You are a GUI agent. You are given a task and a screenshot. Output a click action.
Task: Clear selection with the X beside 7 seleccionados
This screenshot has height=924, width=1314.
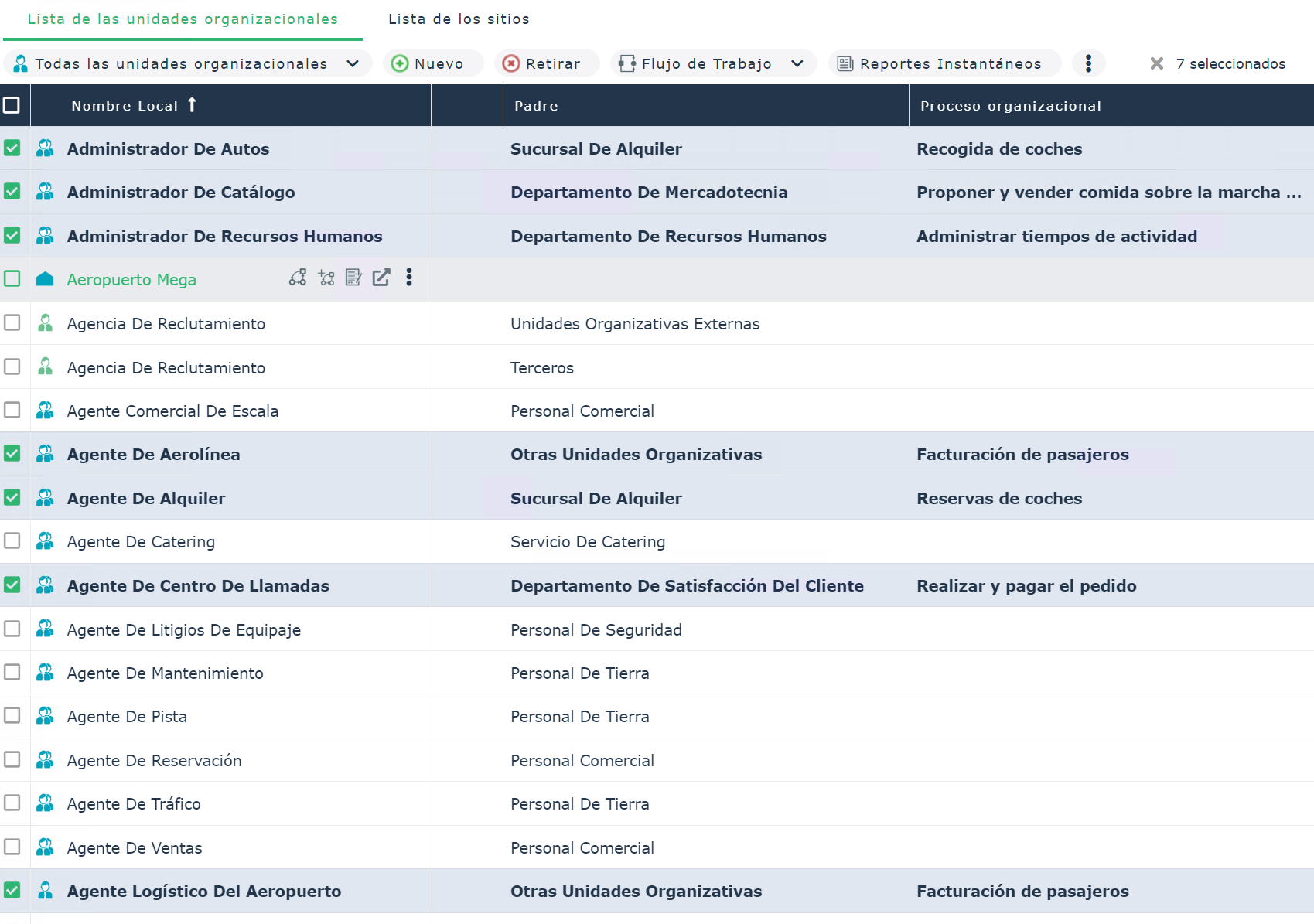point(1156,63)
